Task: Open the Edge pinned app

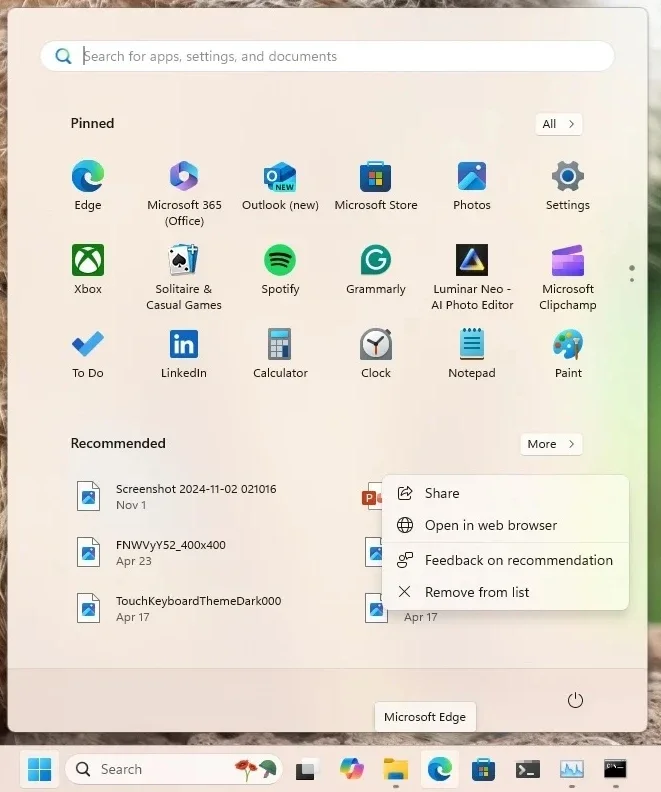Action: click(88, 185)
